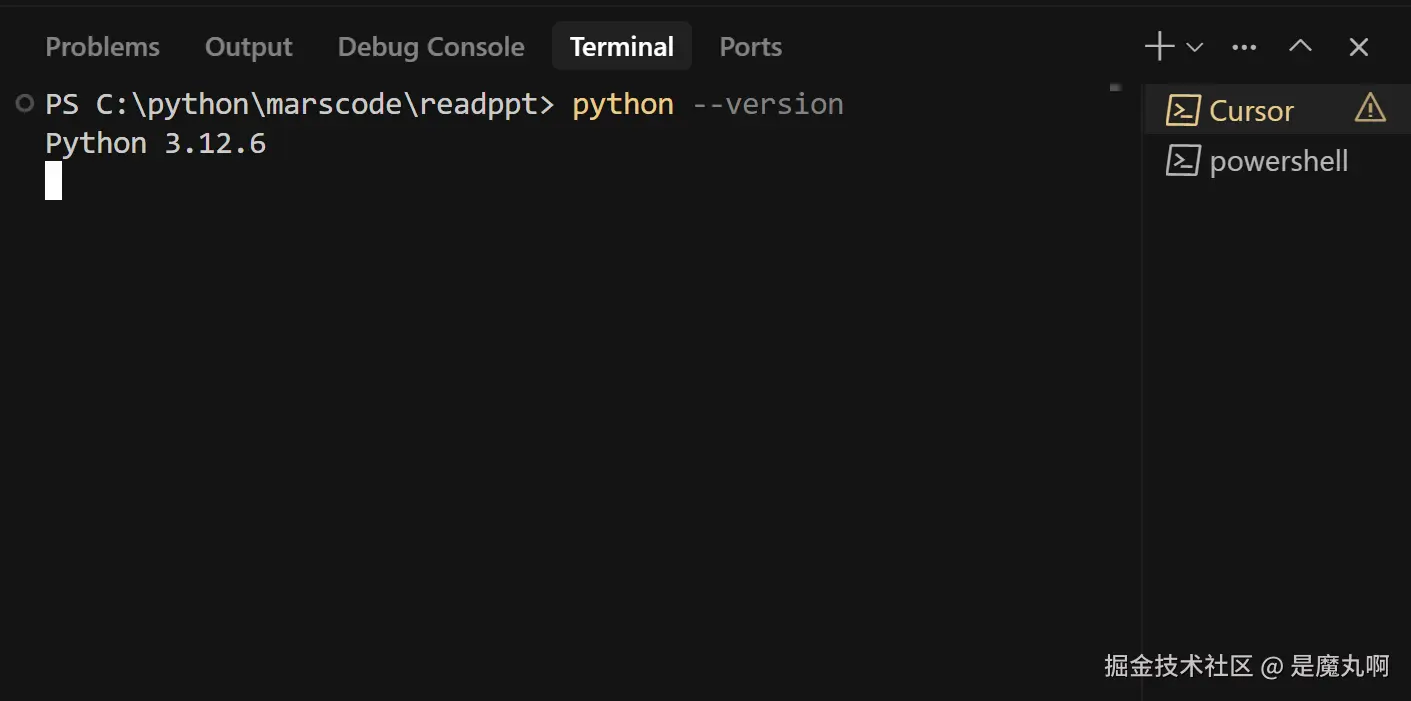This screenshot has height=701, width=1411.
Task: Open the launch profile dropdown chevron
Action: 1194,47
